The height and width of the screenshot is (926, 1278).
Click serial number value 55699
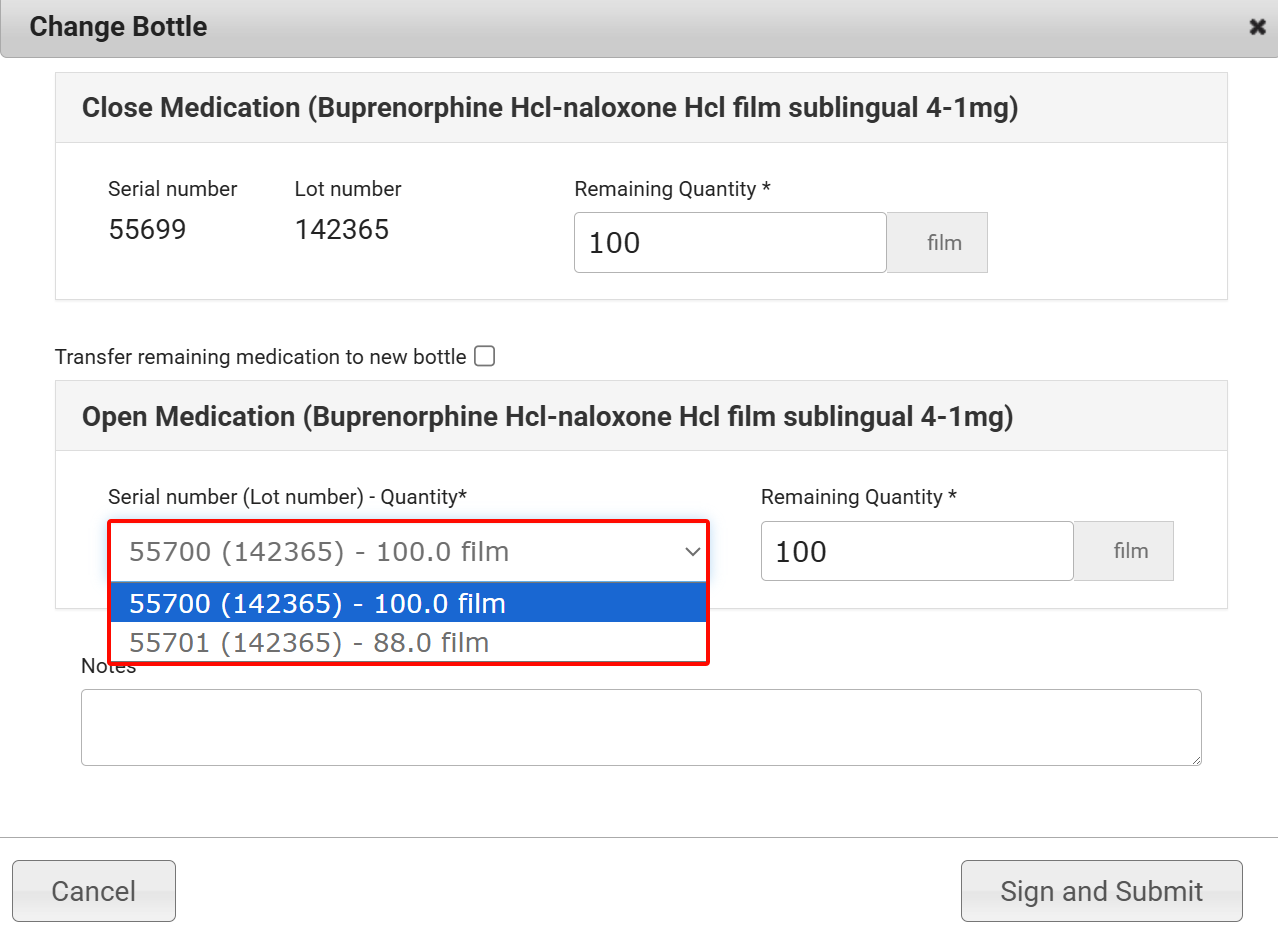[147, 230]
